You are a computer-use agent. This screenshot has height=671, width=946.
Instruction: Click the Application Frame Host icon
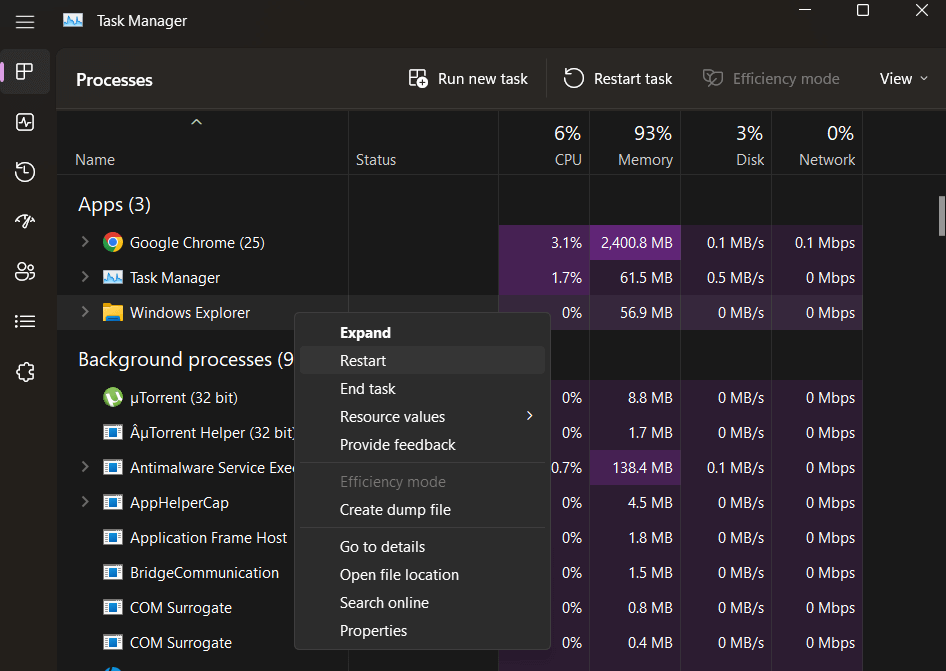pos(112,538)
